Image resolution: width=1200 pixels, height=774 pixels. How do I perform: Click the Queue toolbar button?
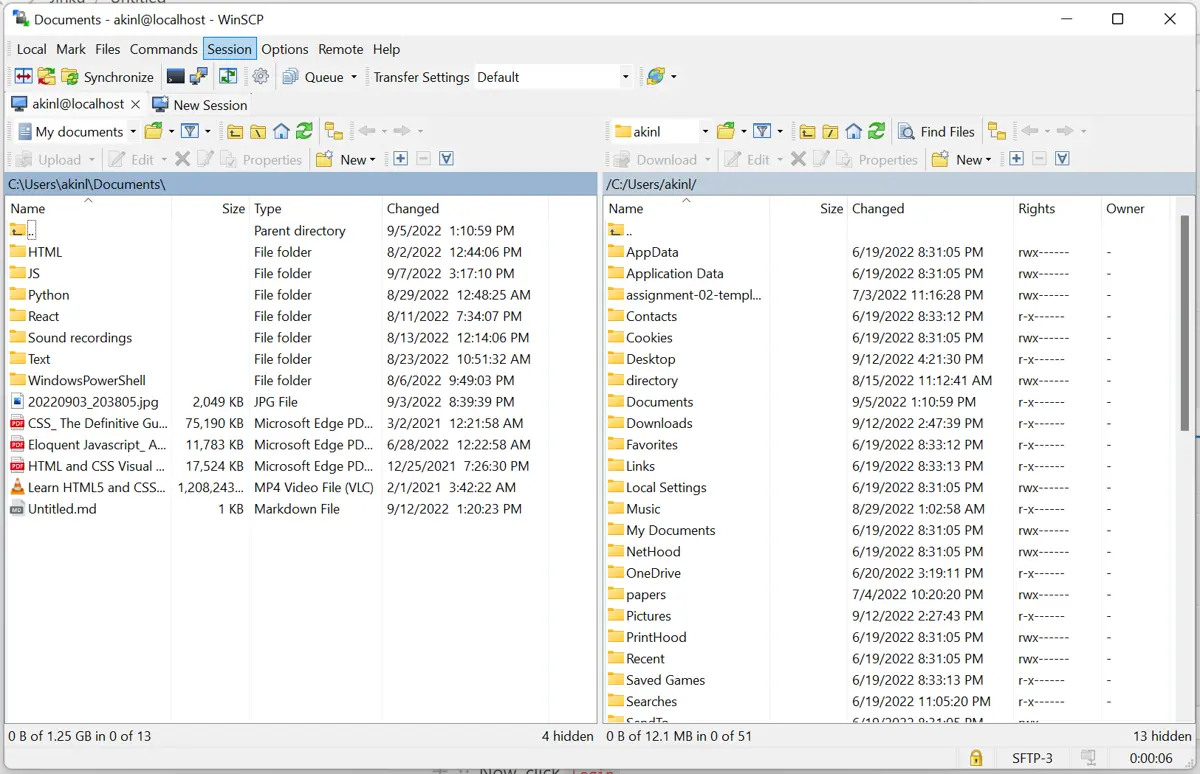[x=313, y=77]
